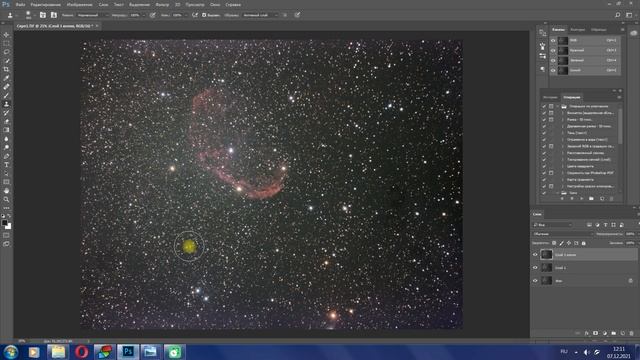Hide the Синий channel
This screenshot has height=360, width=640.
click(x=553, y=70)
